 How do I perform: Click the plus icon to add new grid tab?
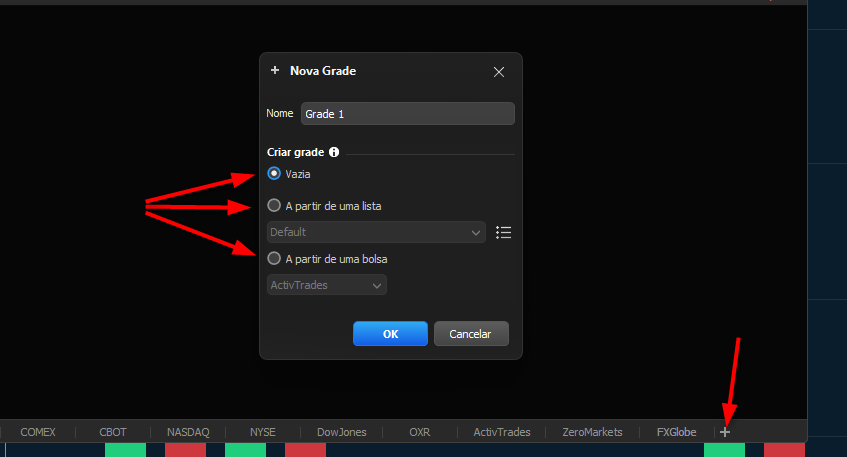click(x=725, y=432)
